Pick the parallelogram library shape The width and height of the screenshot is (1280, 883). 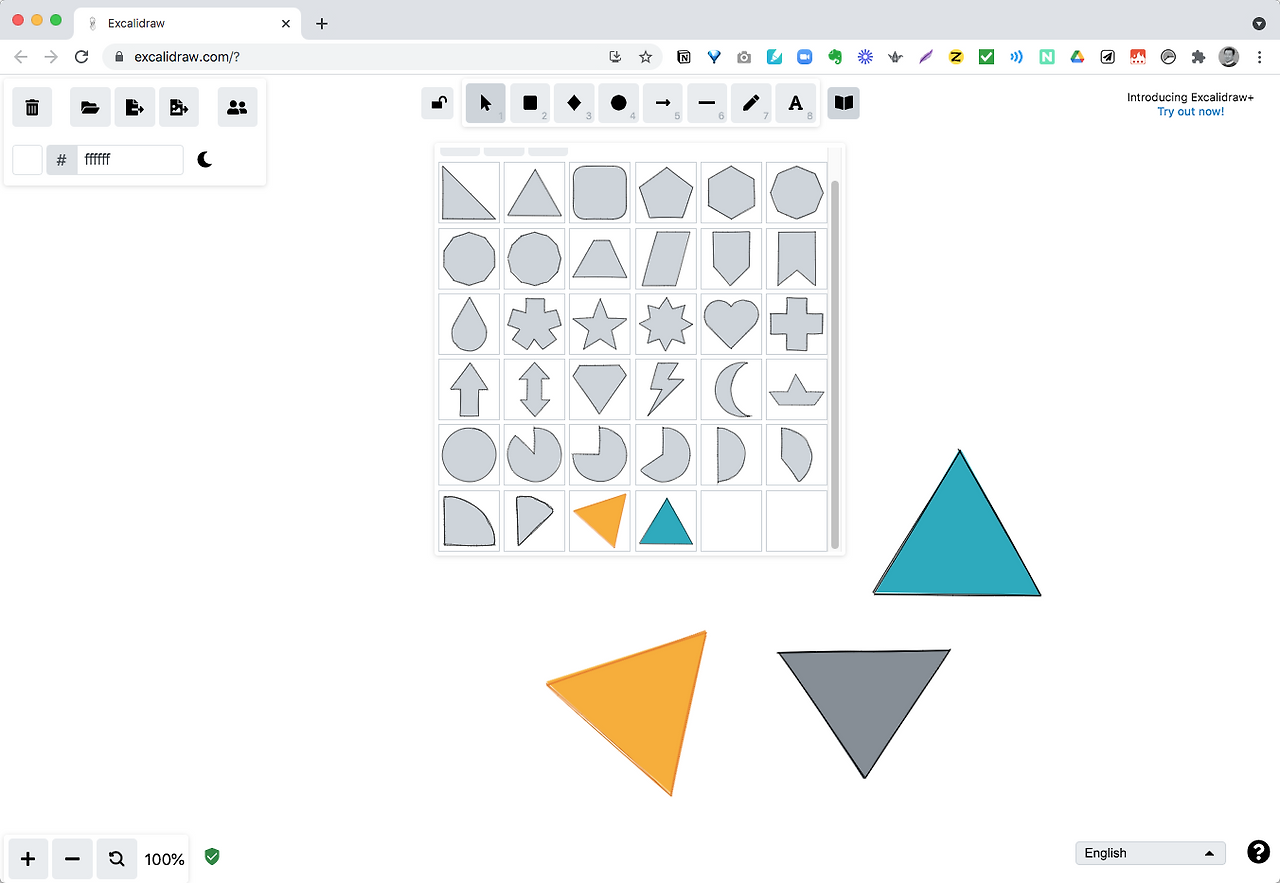666,258
